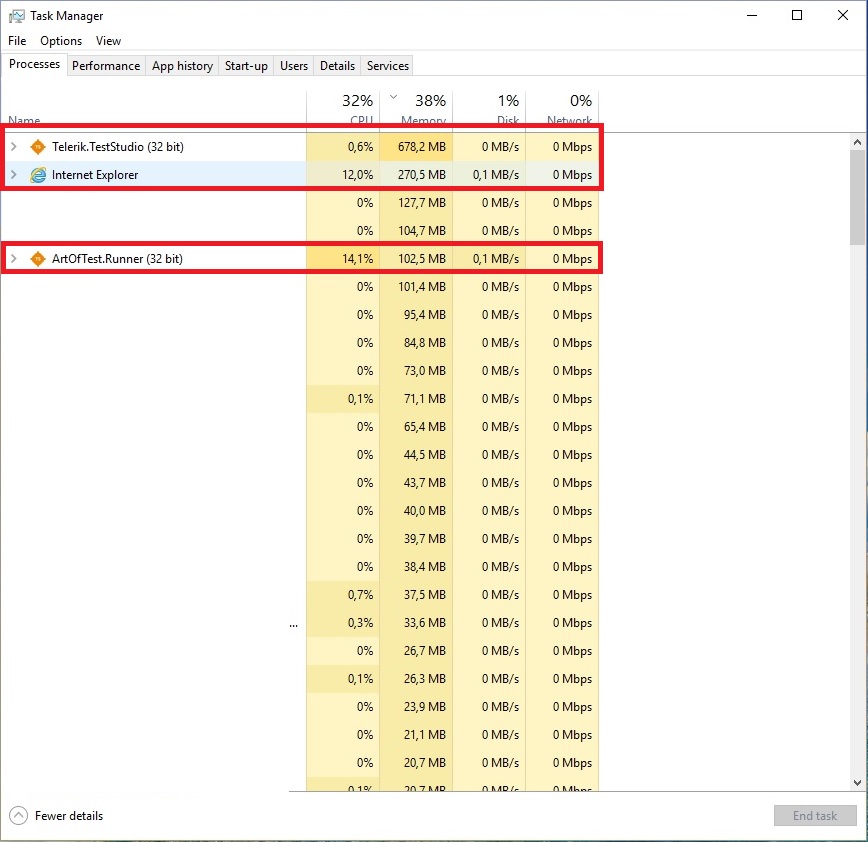Click the Task Manager title bar icon
The width and height of the screenshot is (868, 842).
(x=16, y=16)
